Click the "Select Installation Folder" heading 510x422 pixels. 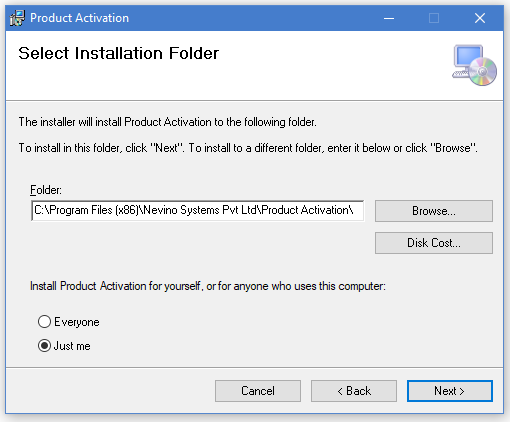[x=119, y=53]
